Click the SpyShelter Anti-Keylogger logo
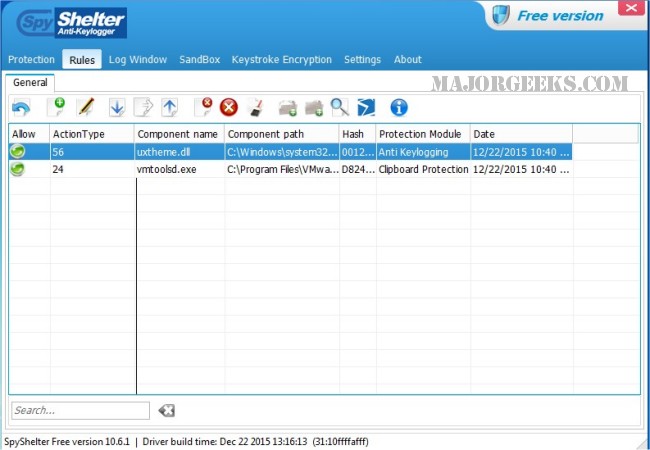The image size is (650, 450). (71, 23)
